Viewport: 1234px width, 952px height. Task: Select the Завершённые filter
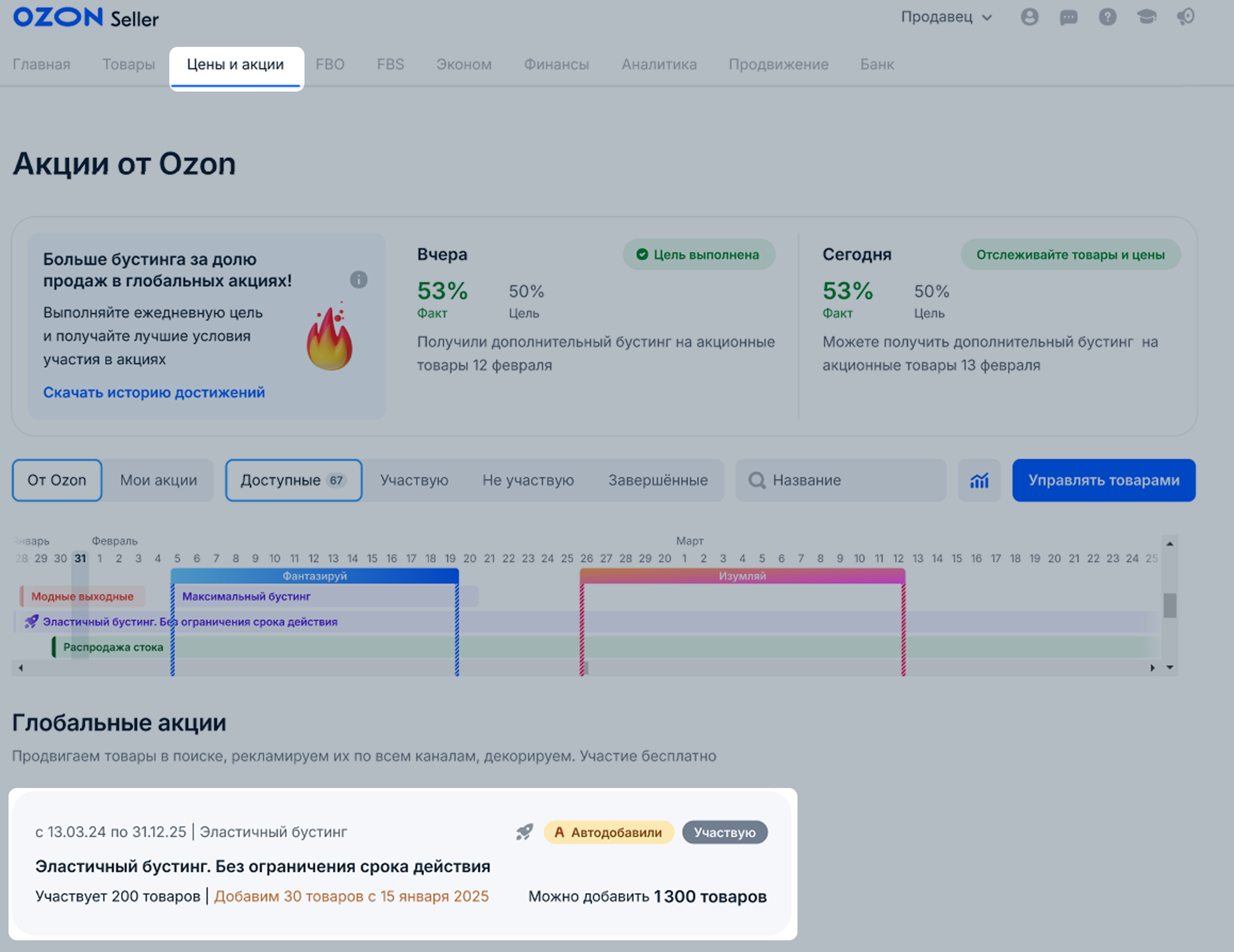click(658, 480)
